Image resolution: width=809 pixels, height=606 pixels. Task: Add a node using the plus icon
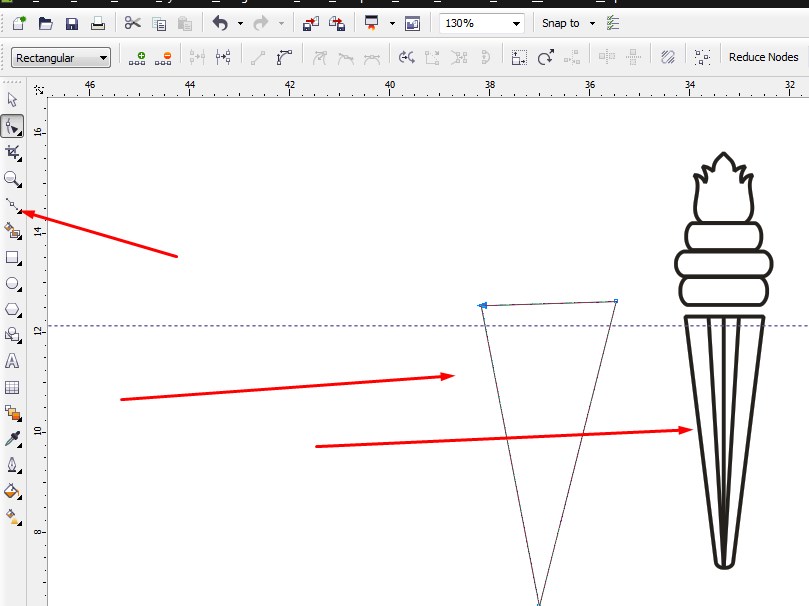137,57
